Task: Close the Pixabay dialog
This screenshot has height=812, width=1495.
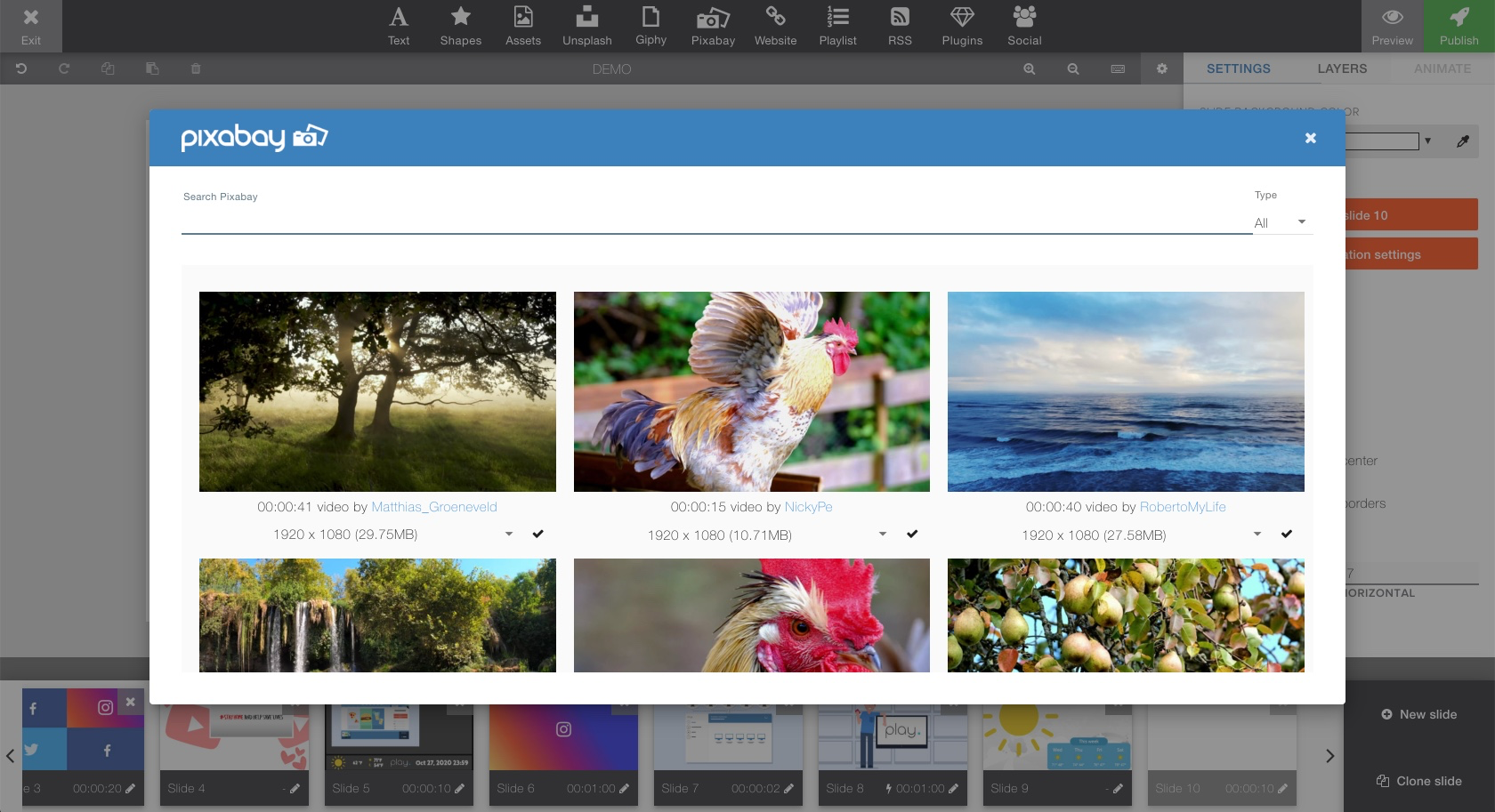Action: (1310, 138)
